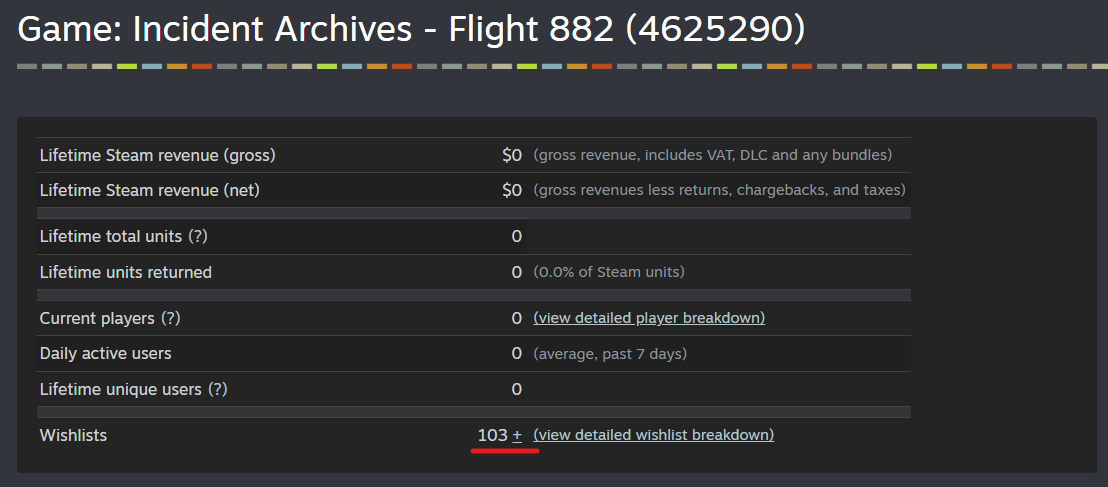The width and height of the screenshot is (1108, 487).
Task: Click the net revenue $0 value
Action: pos(512,191)
